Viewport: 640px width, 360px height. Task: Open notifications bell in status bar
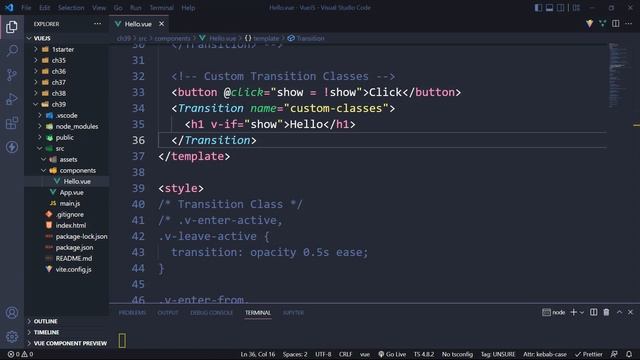(629, 354)
